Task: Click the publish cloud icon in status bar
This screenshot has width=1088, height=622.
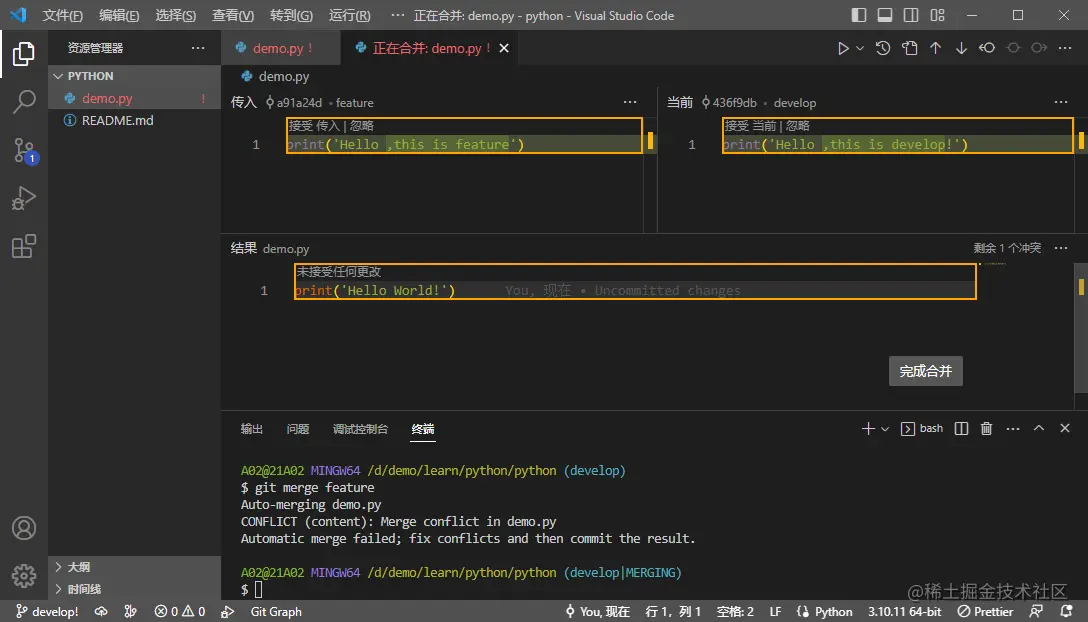Action: [x=101, y=612]
